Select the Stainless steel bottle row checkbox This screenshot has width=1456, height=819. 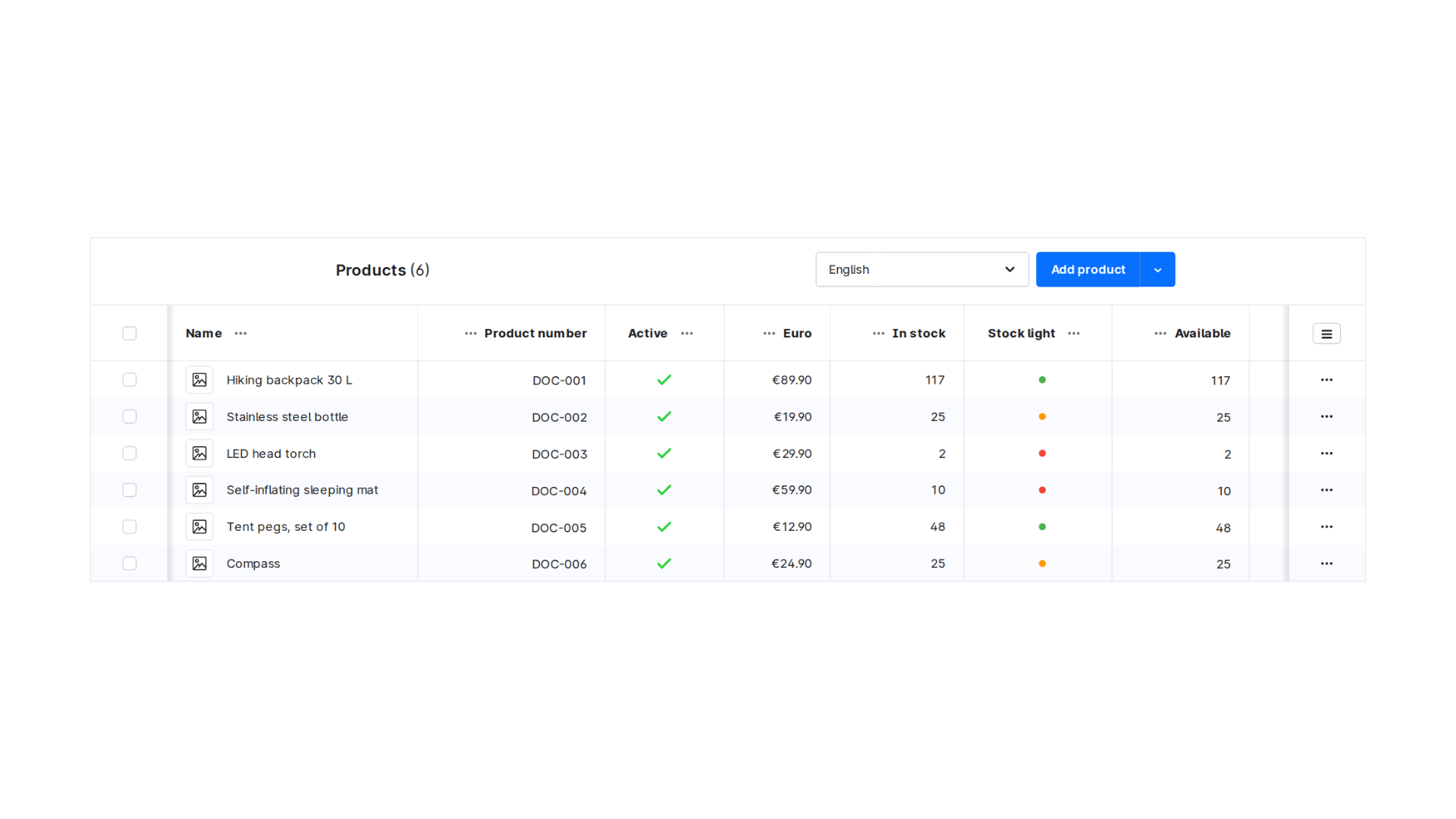(x=130, y=416)
